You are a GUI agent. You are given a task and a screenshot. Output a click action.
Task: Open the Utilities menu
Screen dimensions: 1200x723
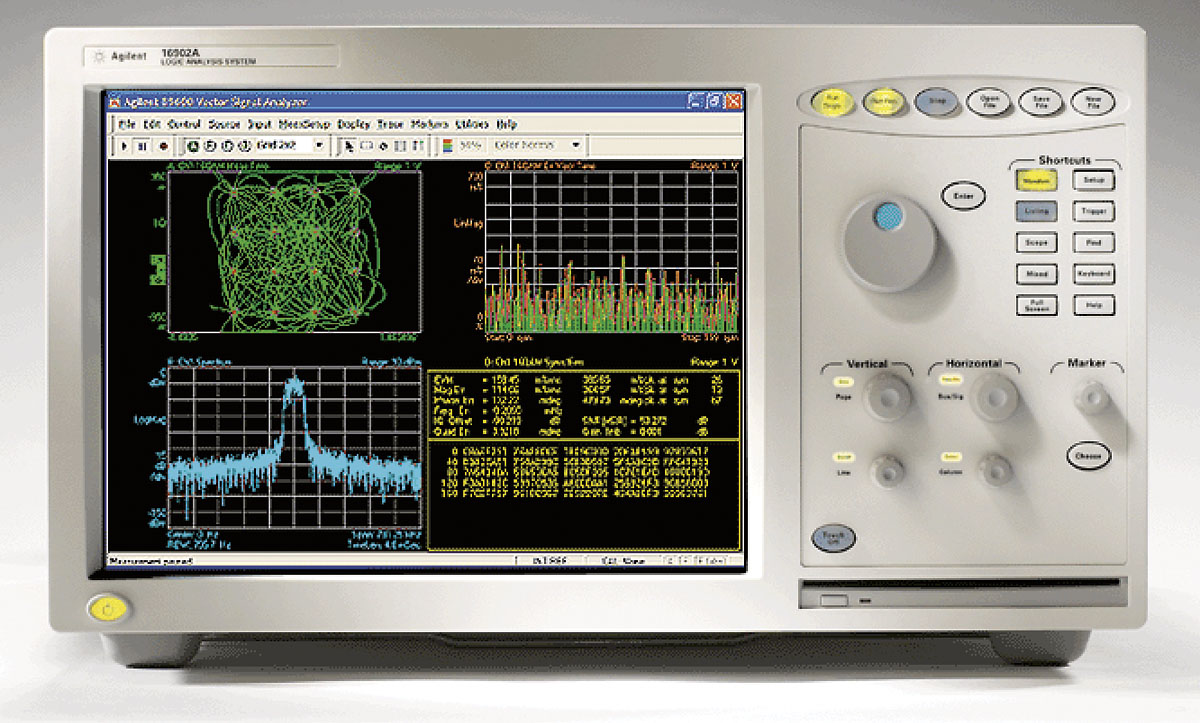click(472, 124)
